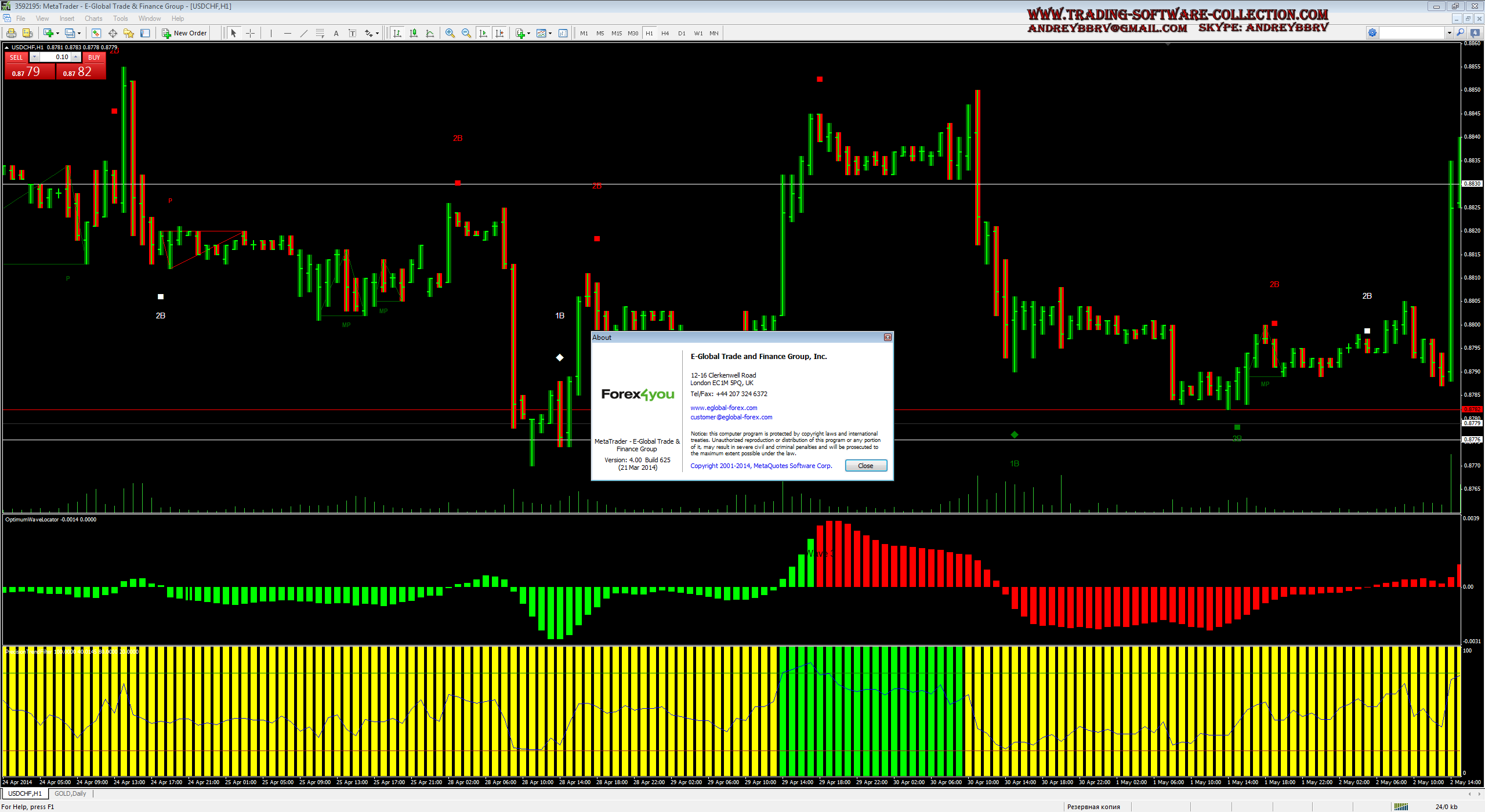
Task: Zoom out on the chart
Action: pyautogui.click(x=466, y=33)
